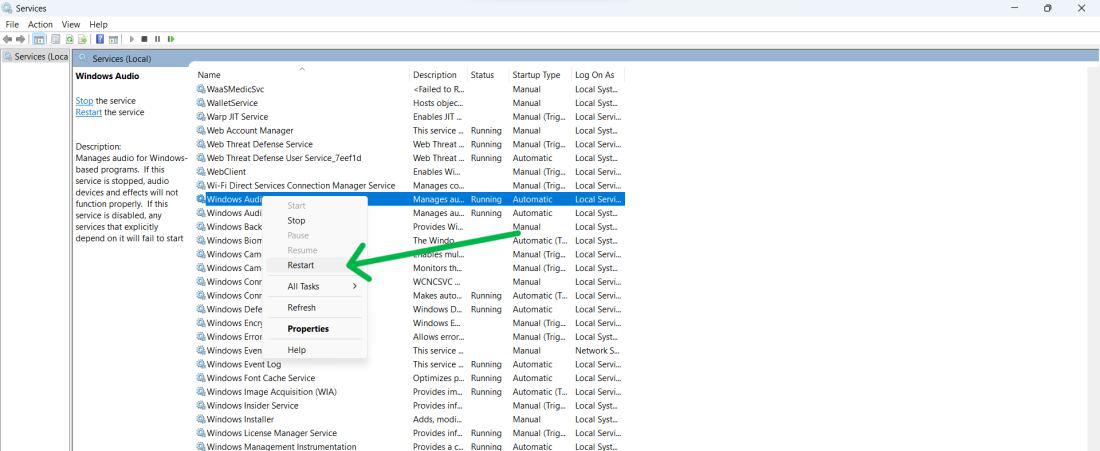
Task: Click gear icon beside Windows Image Acquisition (WIA)
Action: (201, 392)
